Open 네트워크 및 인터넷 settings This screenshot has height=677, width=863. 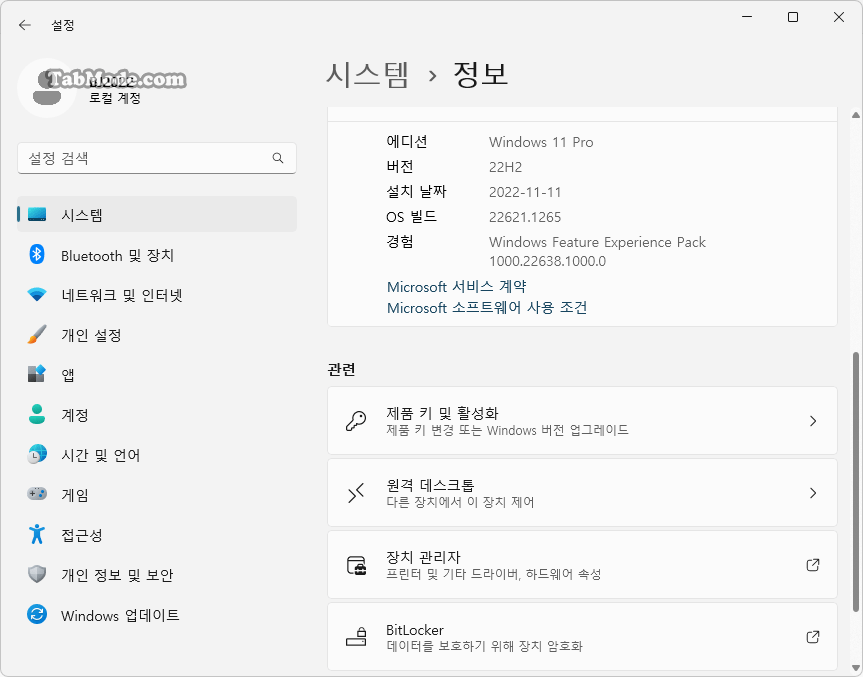coord(157,295)
